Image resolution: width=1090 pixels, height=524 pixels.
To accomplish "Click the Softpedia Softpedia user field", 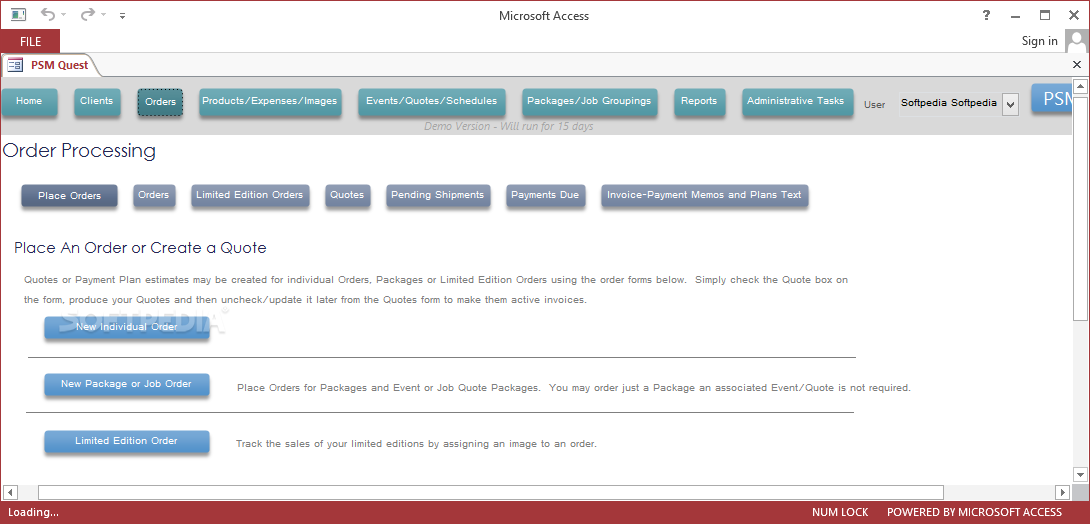I will pos(950,104).
